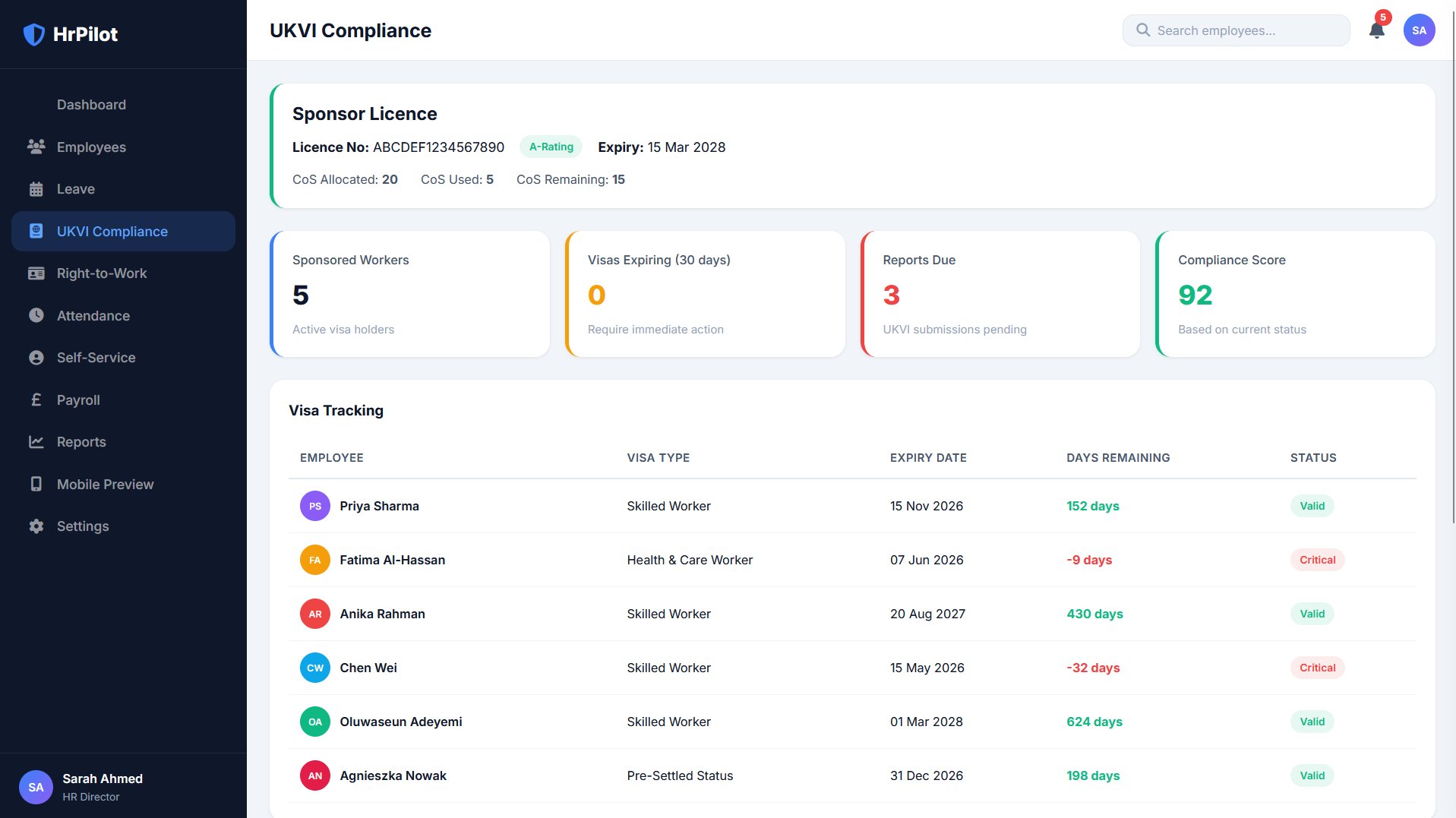Click Fatima Al-Hassan's FA avatar
The height and width of the screenshot is (818, 1456).
pos(315,560)
